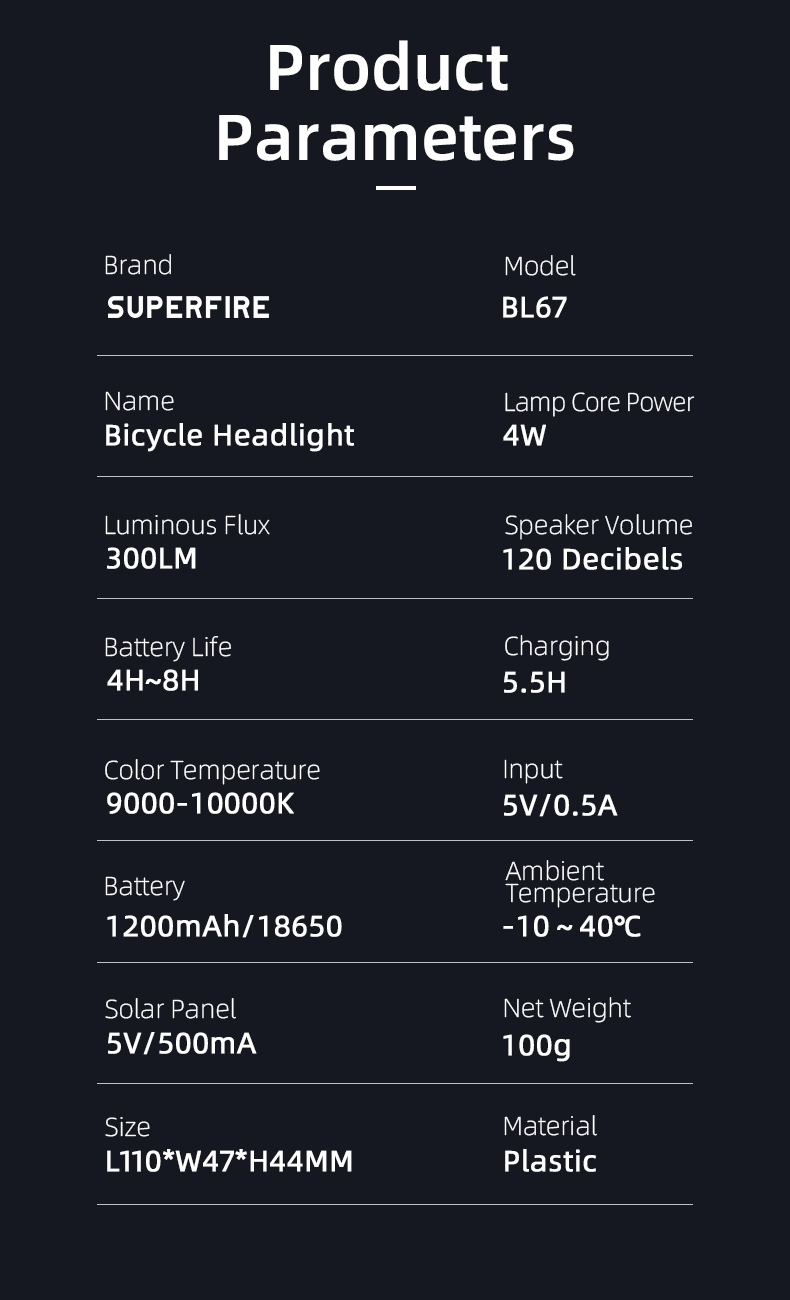The width and height of the screenshot is (790, 1300).
Task: Click the 5V/500mA solar panel value
Action: [x=181, y=1044]
